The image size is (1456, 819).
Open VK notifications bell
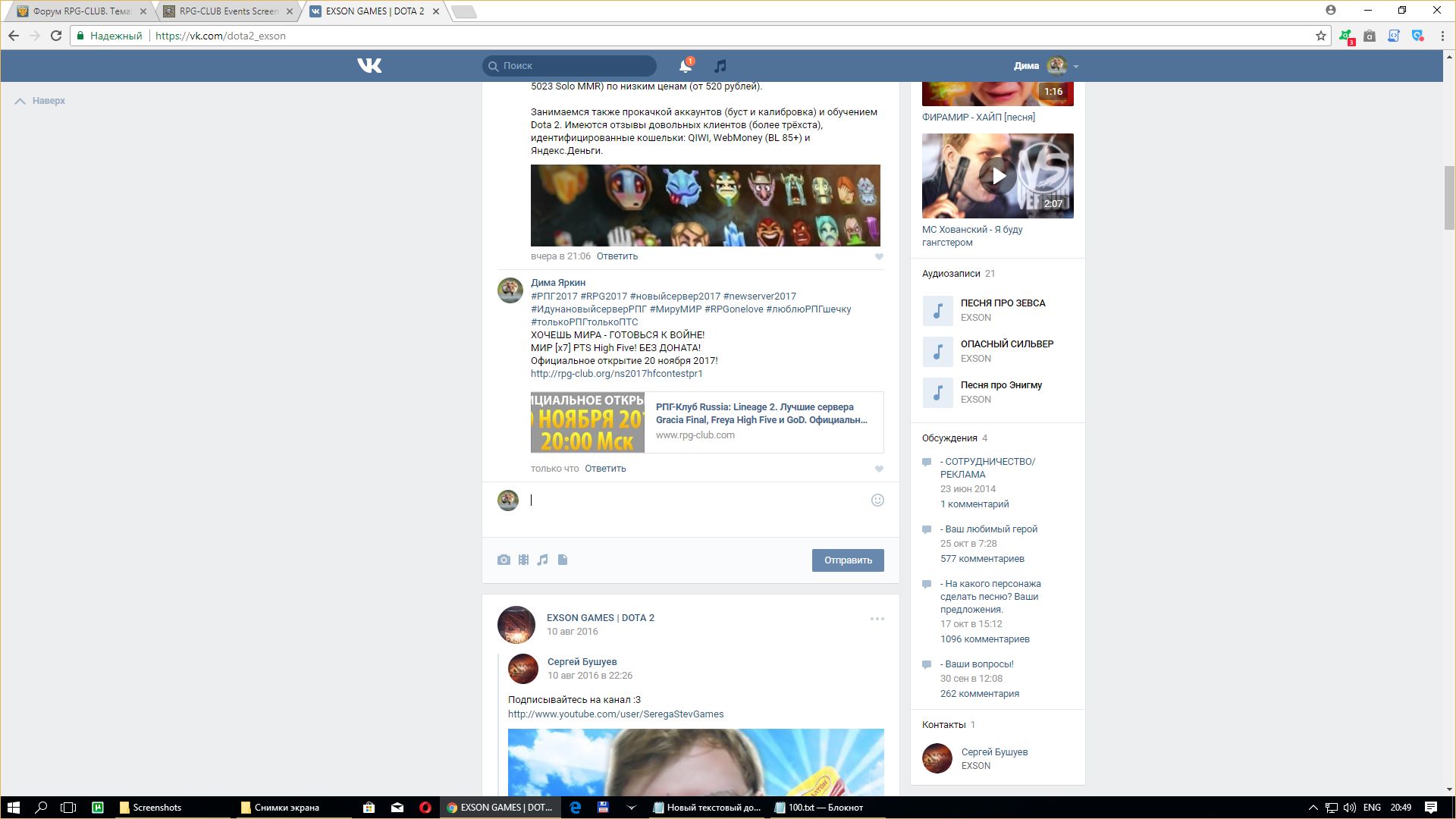coord(685,66)
